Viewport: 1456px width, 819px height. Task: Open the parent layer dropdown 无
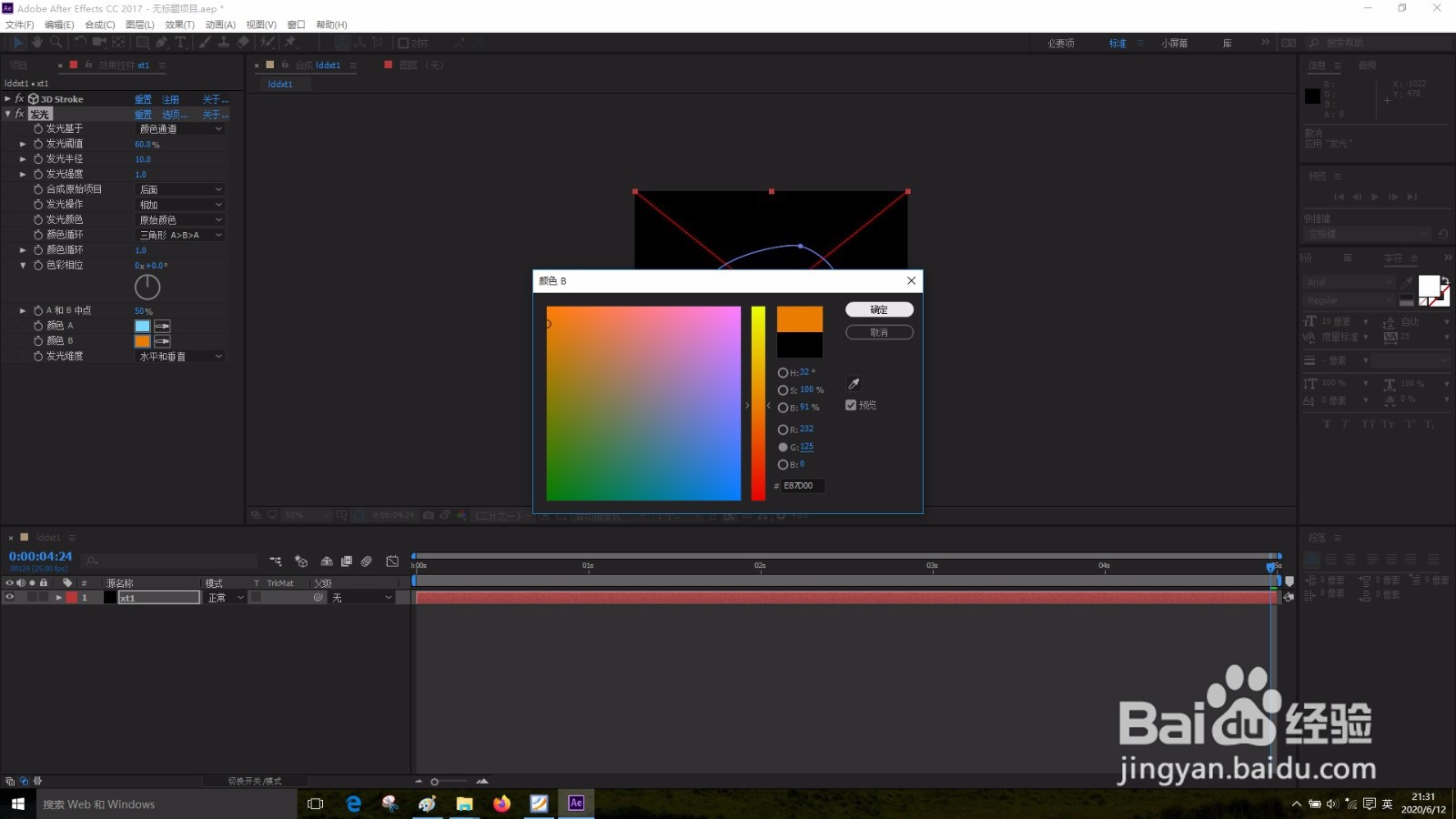click(362, 598)
